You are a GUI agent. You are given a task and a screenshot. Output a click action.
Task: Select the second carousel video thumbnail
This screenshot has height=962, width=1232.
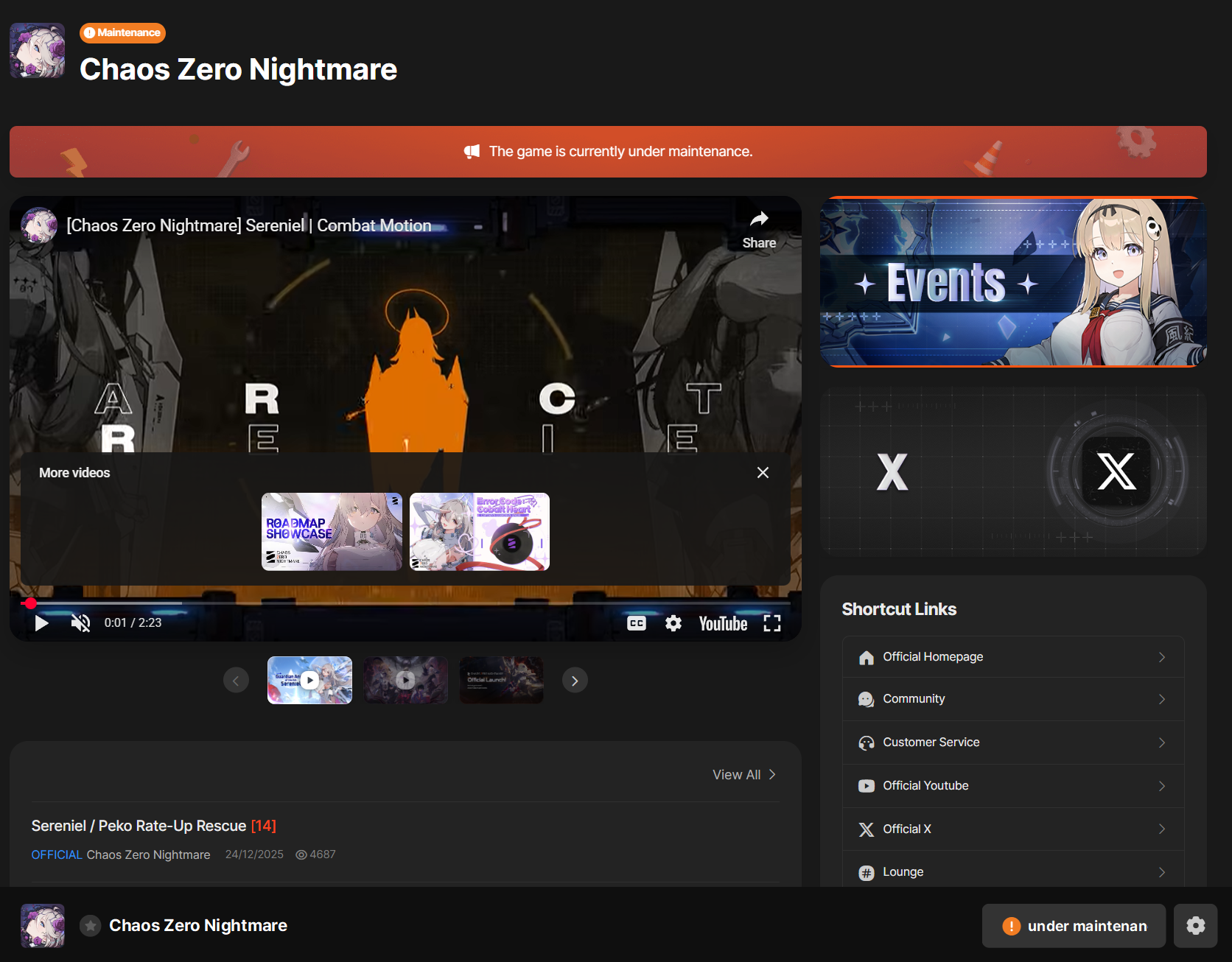(405, 680)
